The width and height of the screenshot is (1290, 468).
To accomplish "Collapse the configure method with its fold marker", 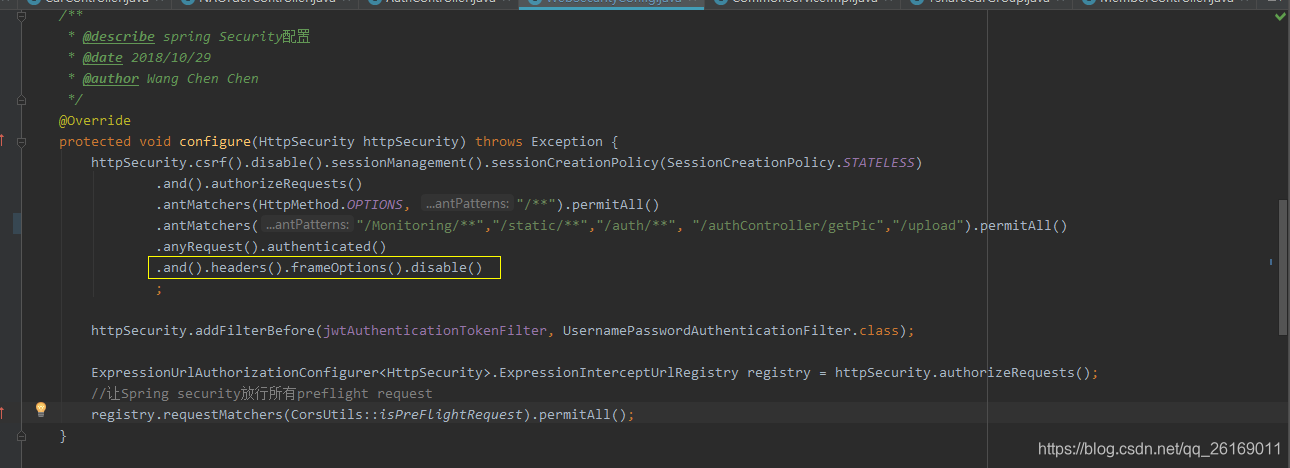I will (20, 141).
